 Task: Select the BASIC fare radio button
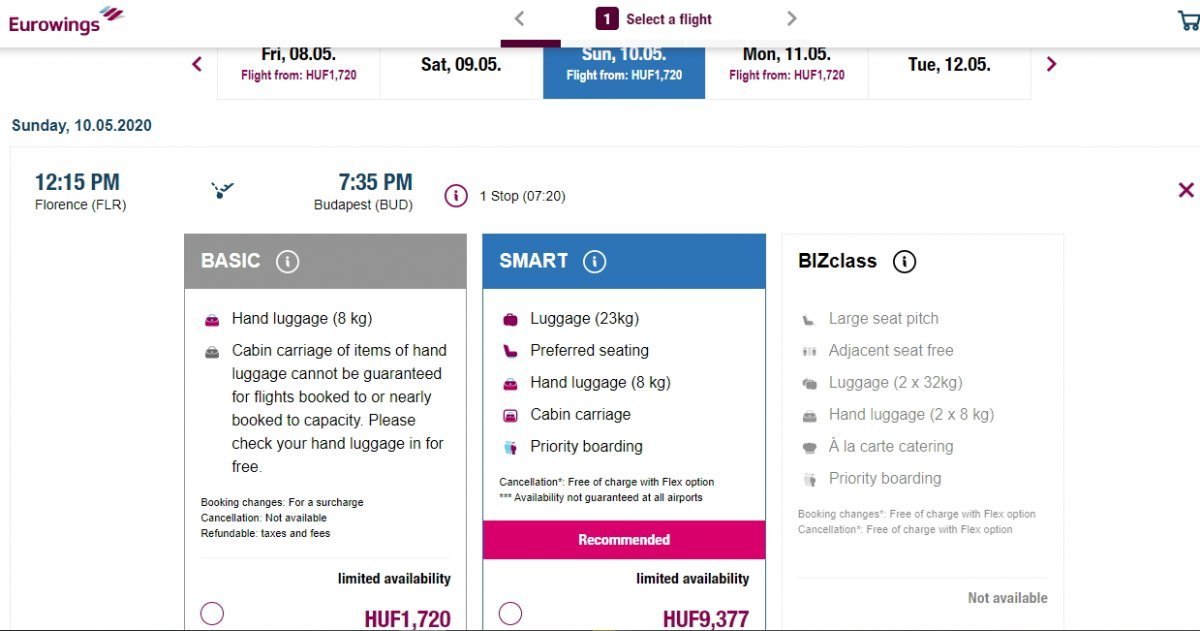pos(212,614)
